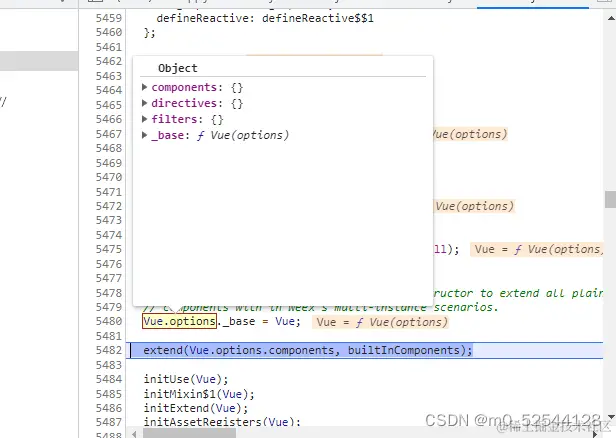Click line number 5484 gutter

pos(109,379)
